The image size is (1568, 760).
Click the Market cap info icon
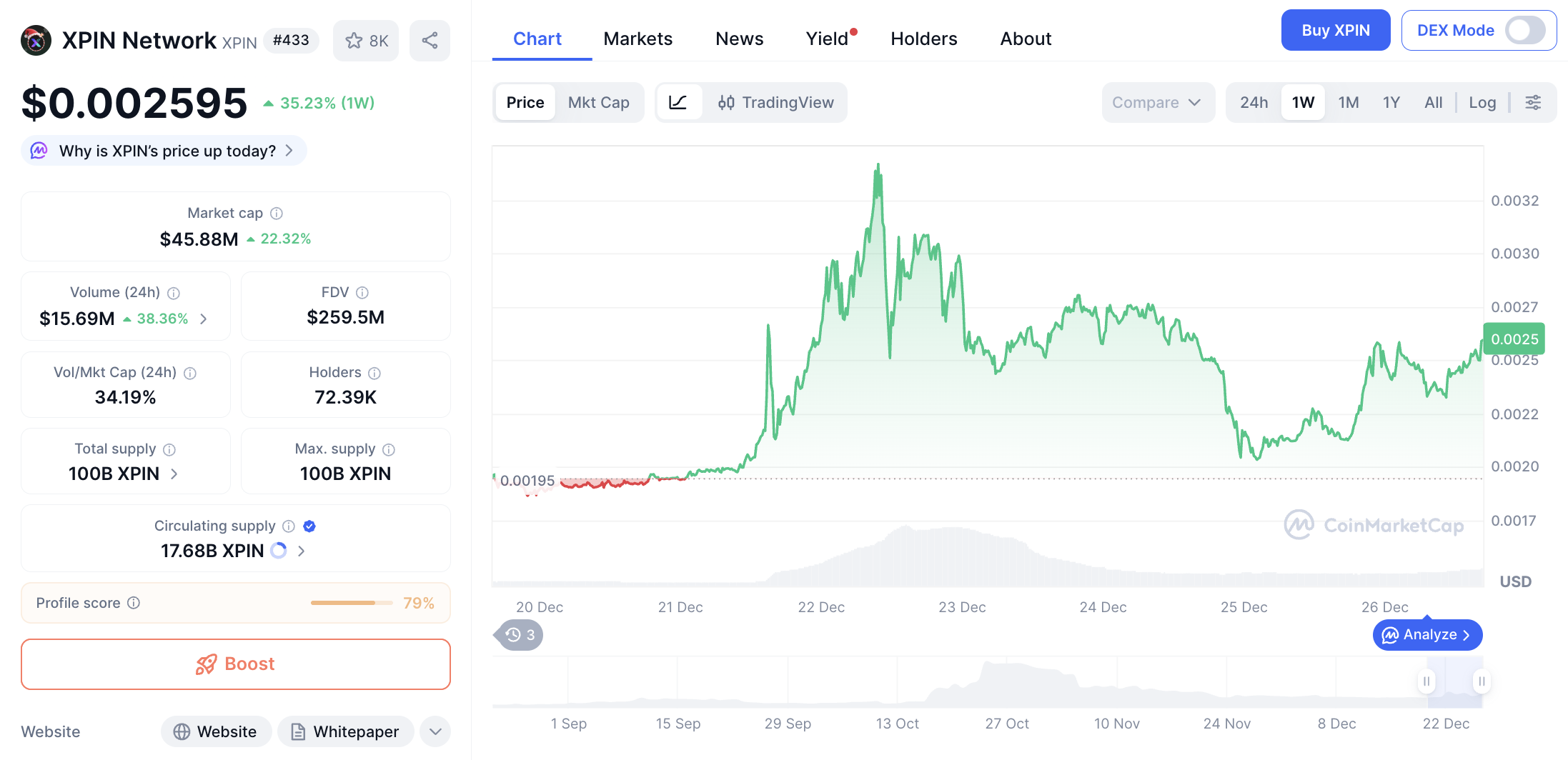[277, 213]
